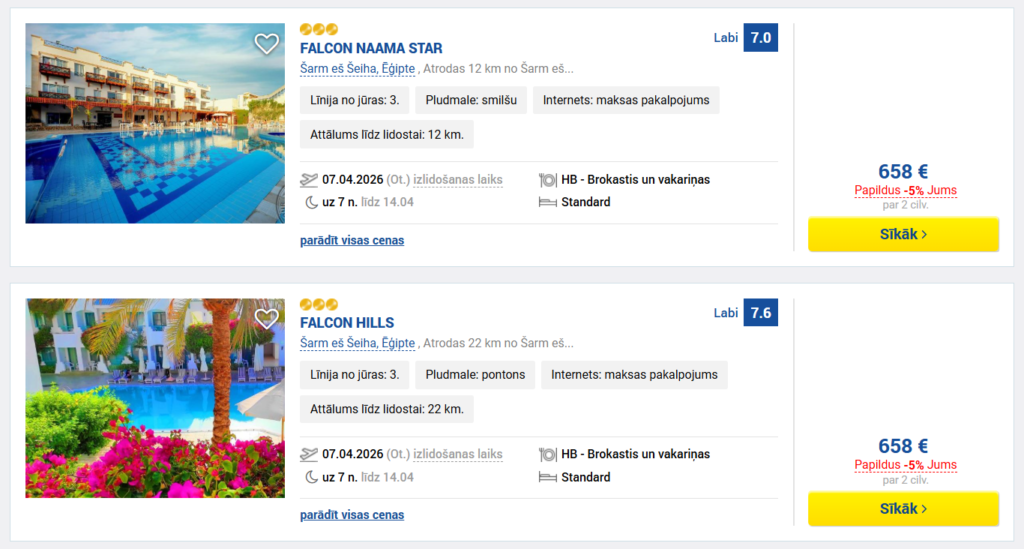Open Šarm eš Šeiha location link of Falcon Hills
The image size is (1024, 549).
point(357,343)
